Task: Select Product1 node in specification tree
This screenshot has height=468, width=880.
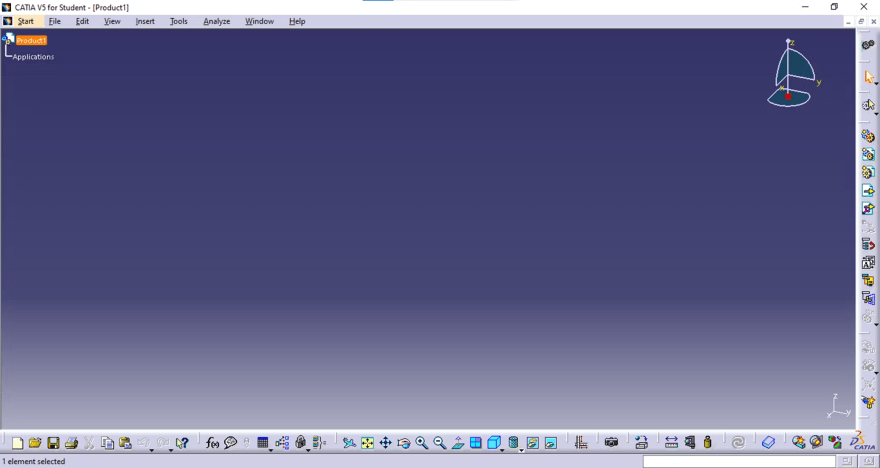Action: tap(31, 40)
